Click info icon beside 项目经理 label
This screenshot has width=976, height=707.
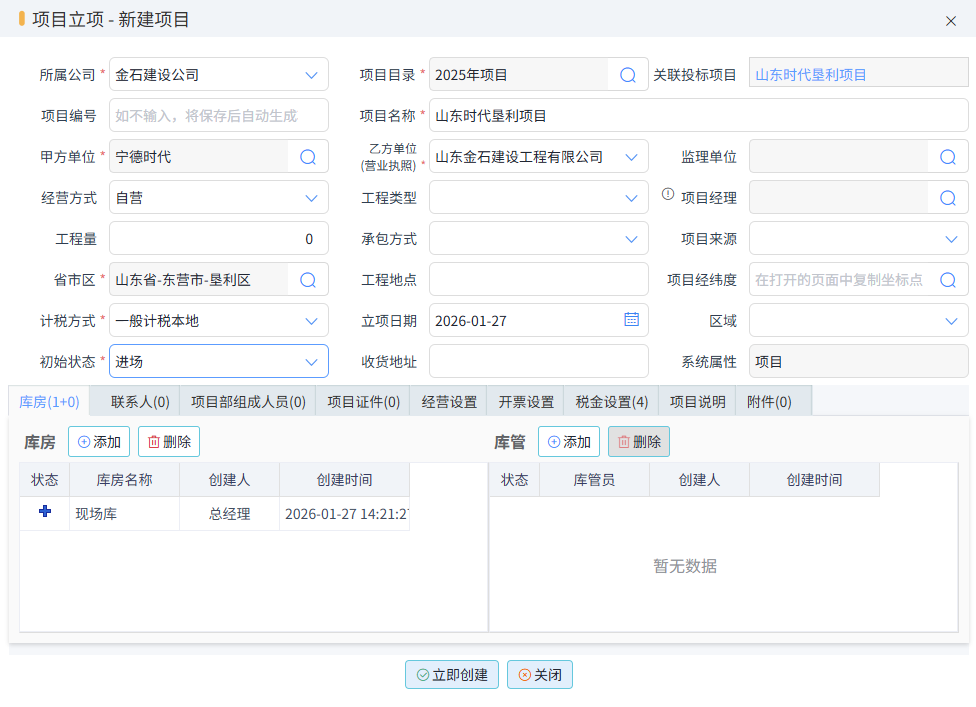(x=668, y=194)
